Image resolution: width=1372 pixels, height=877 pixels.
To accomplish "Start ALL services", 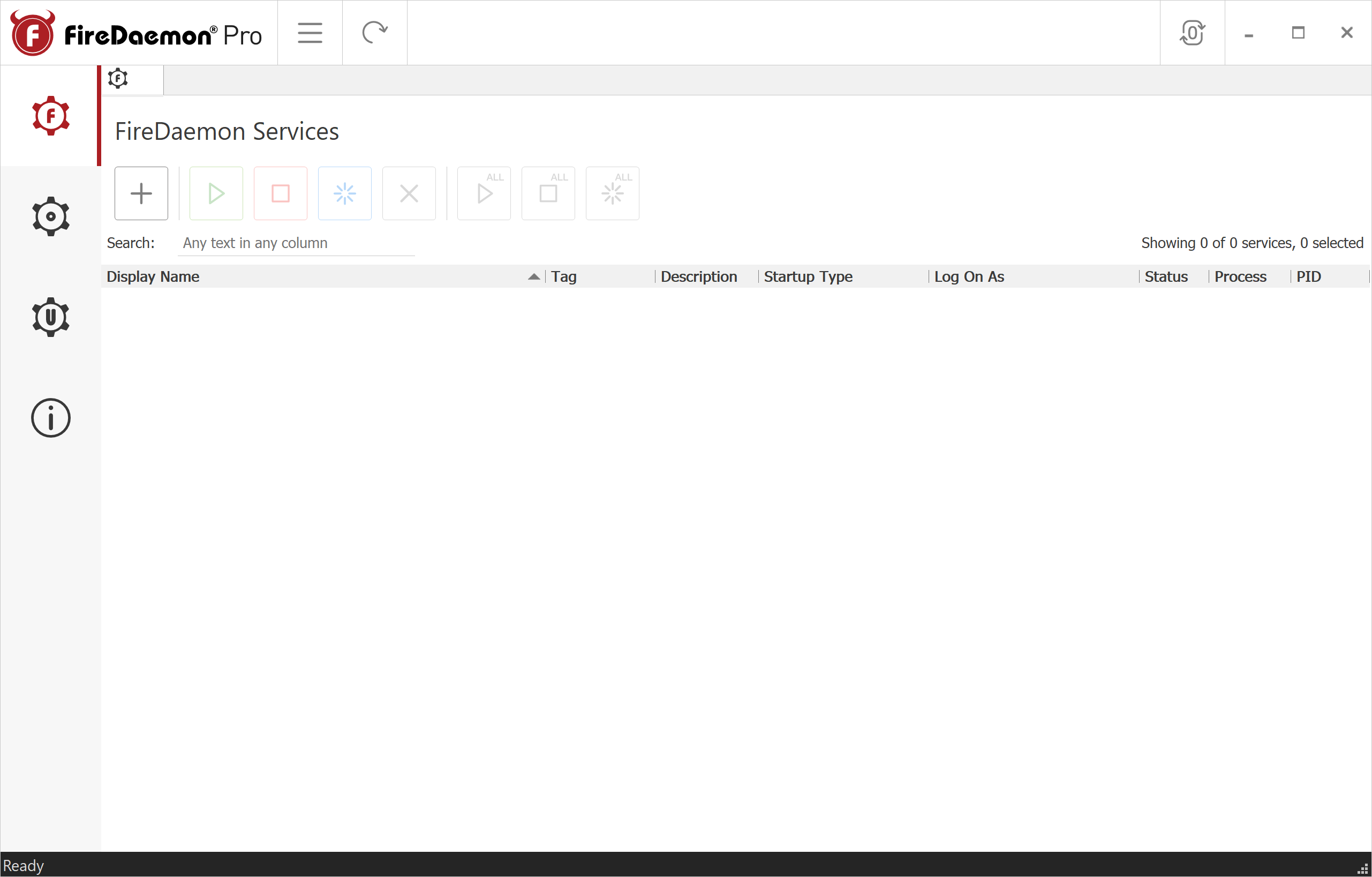I will 484,193.
